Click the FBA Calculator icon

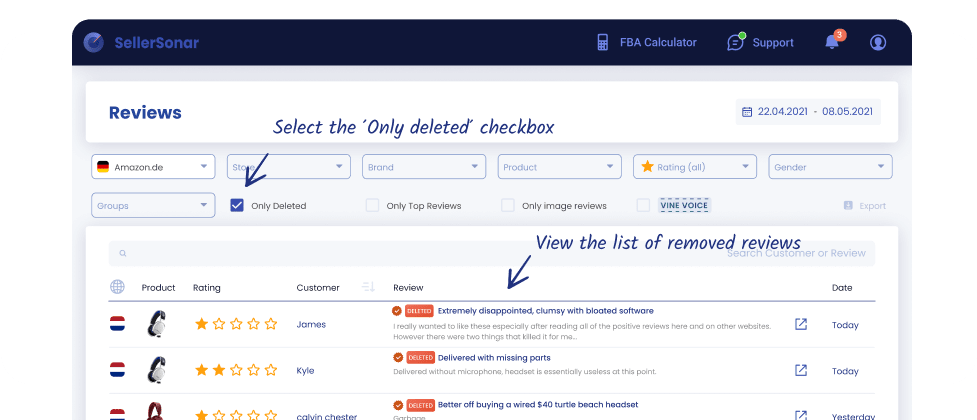(x=602, y=42)
